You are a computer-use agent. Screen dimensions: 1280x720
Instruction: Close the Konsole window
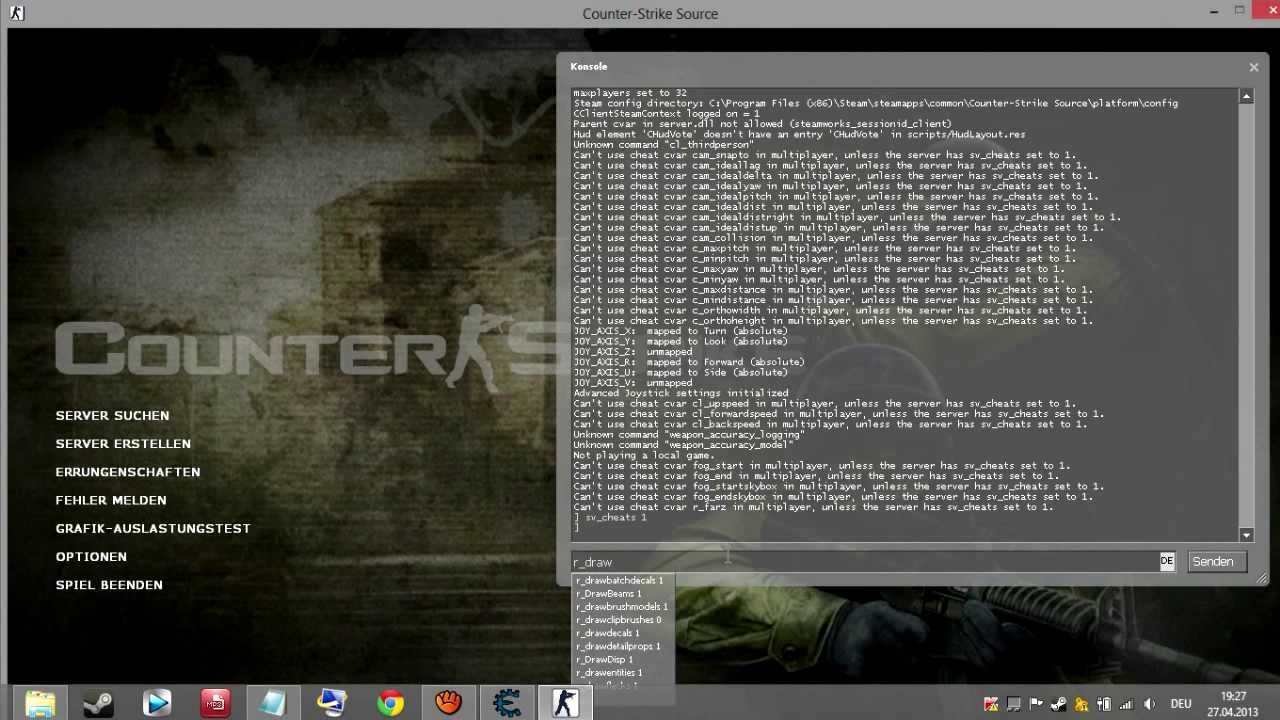pos(1254,67)
